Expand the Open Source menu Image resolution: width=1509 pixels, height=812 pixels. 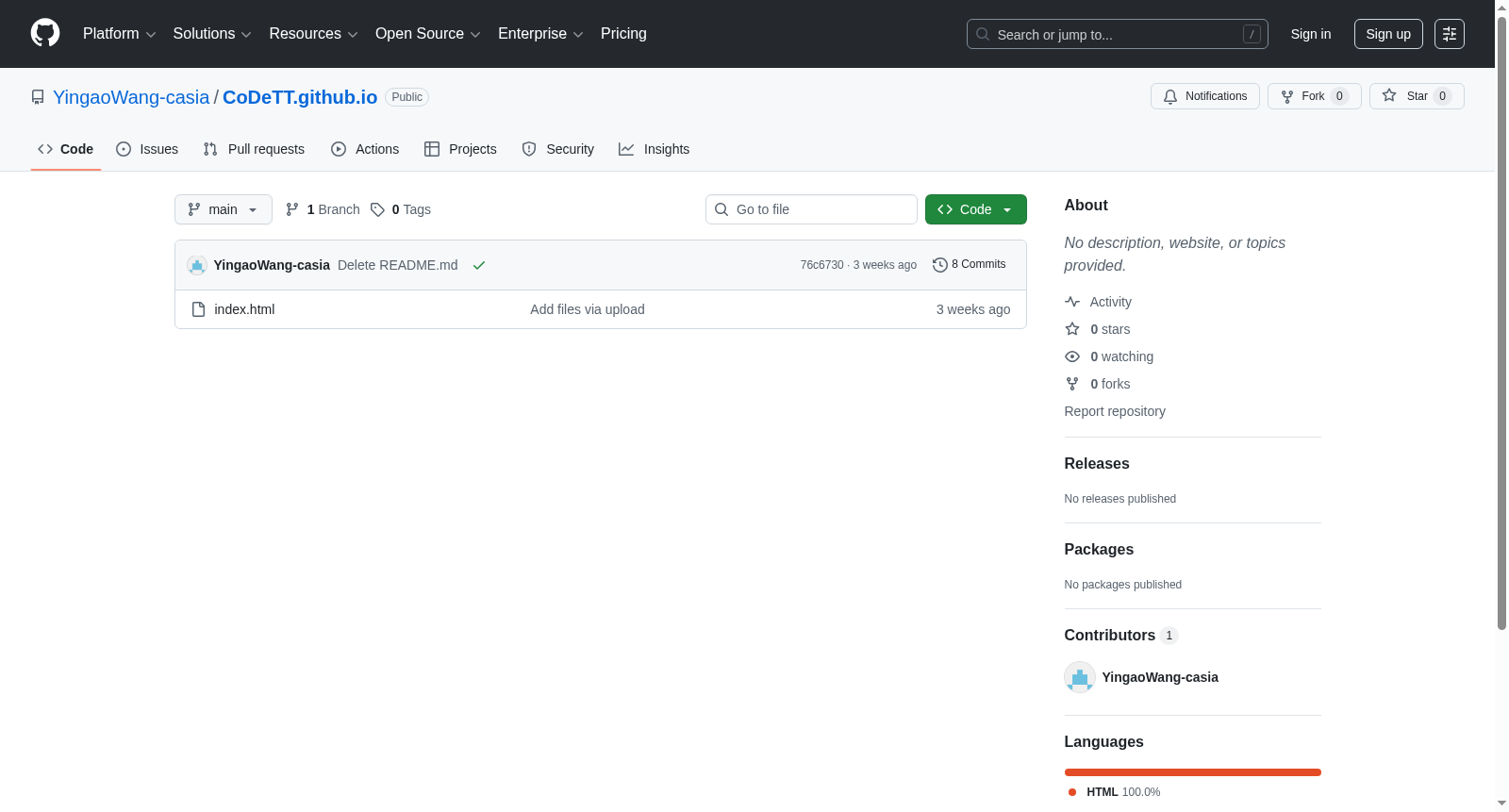tap(427, 34)
